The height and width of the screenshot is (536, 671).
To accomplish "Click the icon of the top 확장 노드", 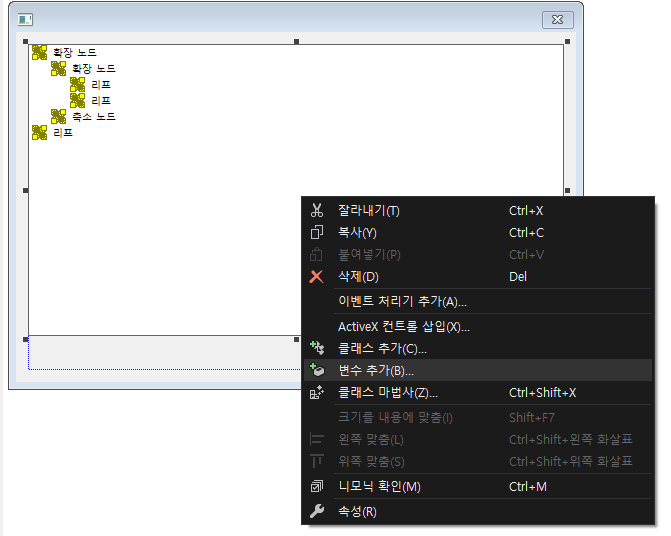I will coord(39,52).
